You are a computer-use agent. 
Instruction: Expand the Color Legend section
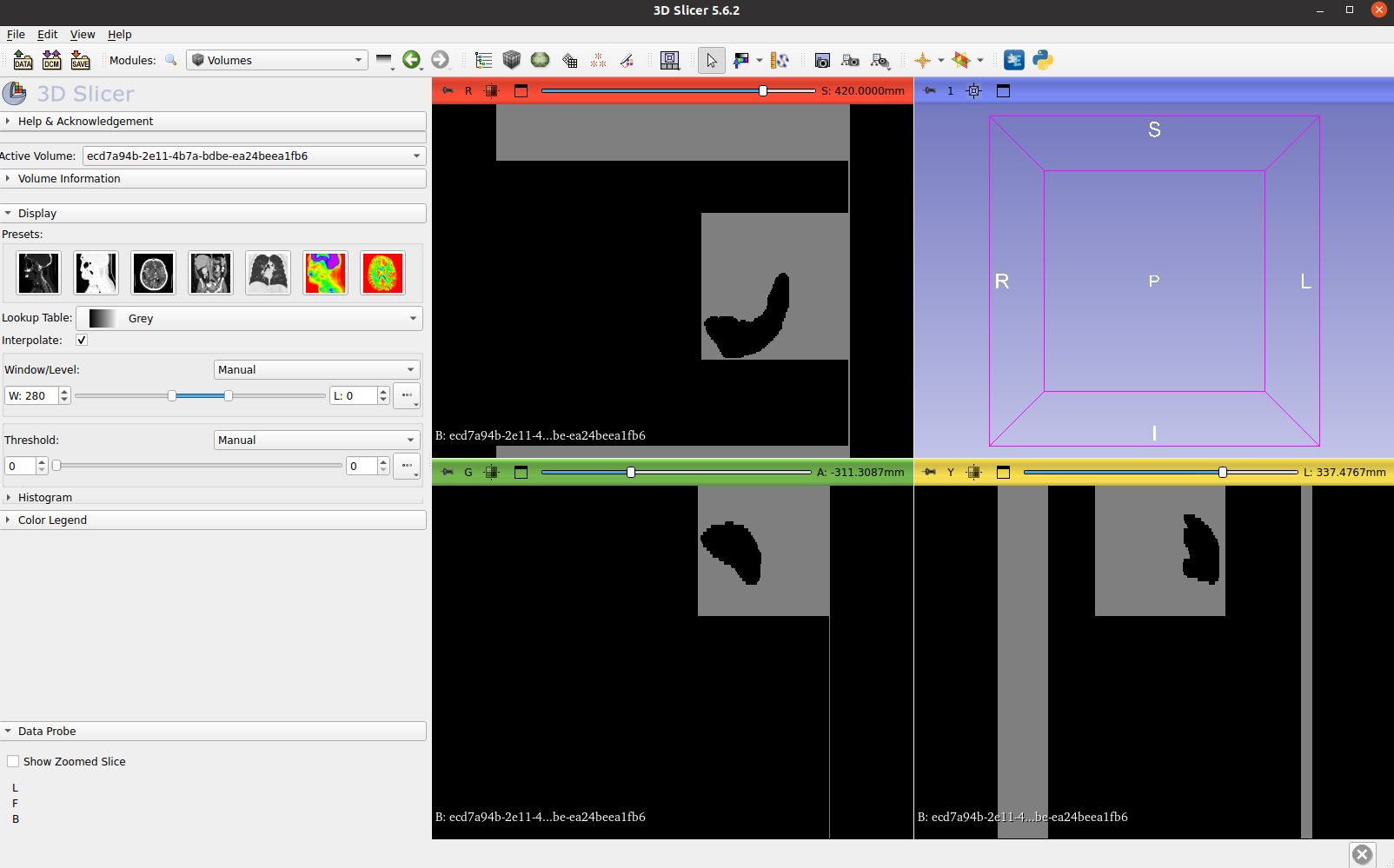(214, 520)
